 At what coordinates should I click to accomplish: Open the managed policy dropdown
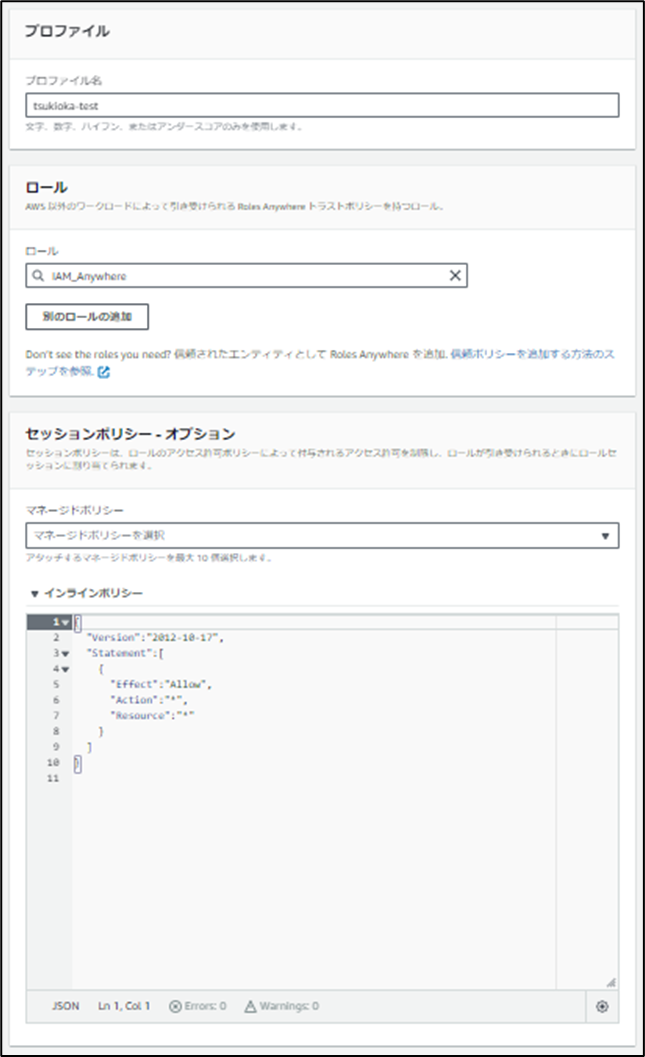pyautogui.click(x=322, y=535)
